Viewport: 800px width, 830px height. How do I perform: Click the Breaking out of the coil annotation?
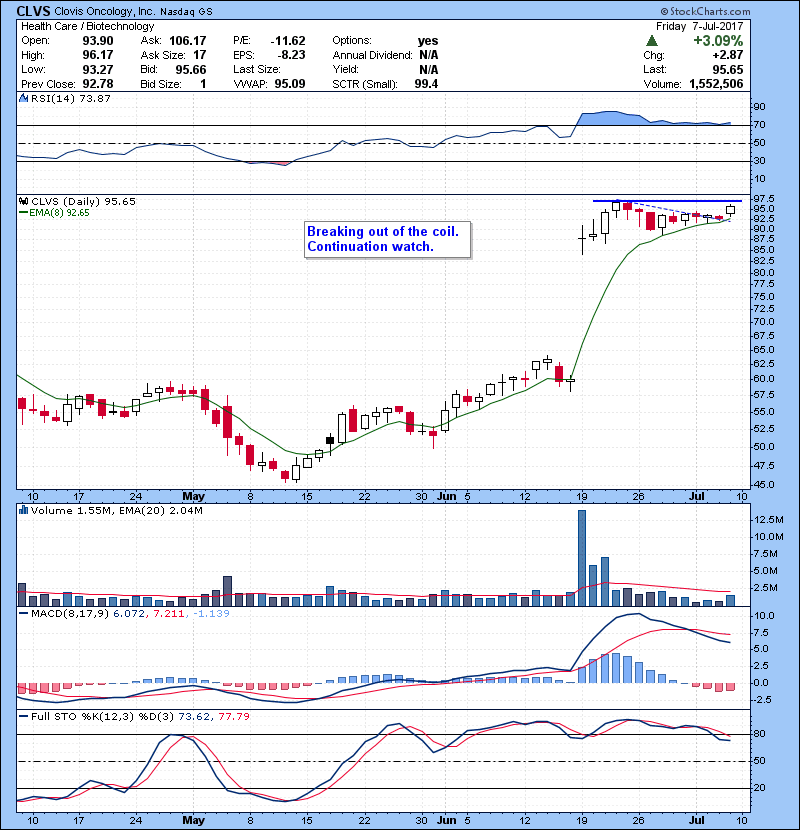click(388, 239)
